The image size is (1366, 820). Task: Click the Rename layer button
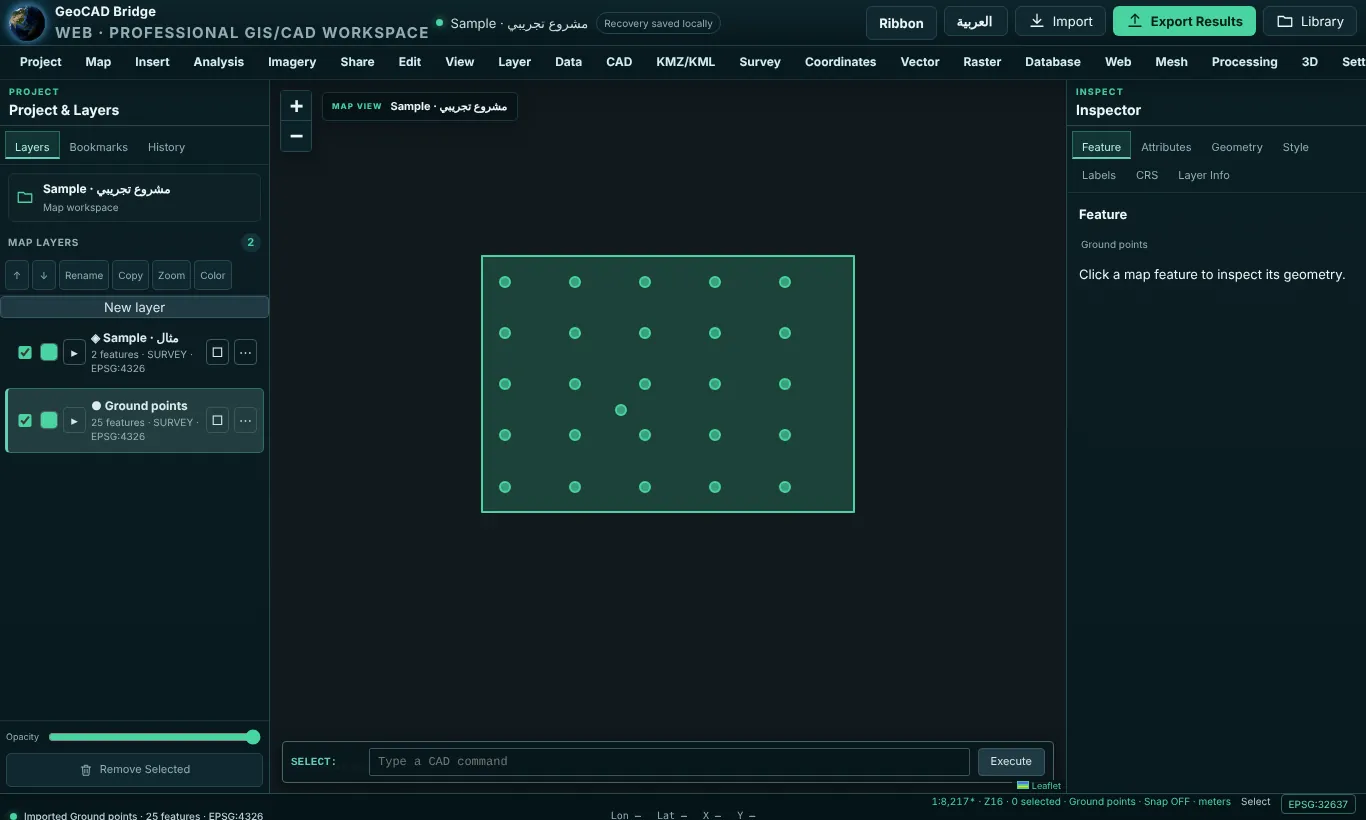(x=84, y=275)
